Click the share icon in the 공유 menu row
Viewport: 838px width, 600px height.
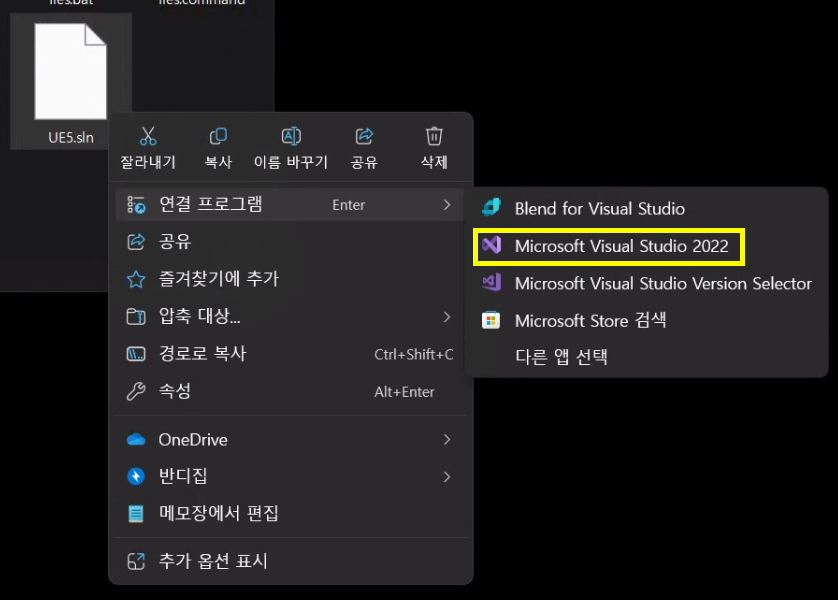point(136,241)
